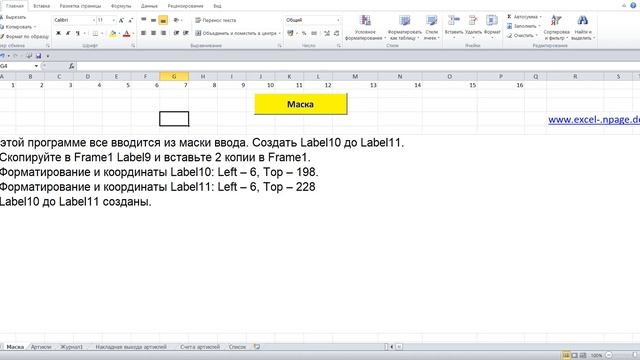Open the Вид ribbon tab
This screenshot has height=360, width=640.
217,6
